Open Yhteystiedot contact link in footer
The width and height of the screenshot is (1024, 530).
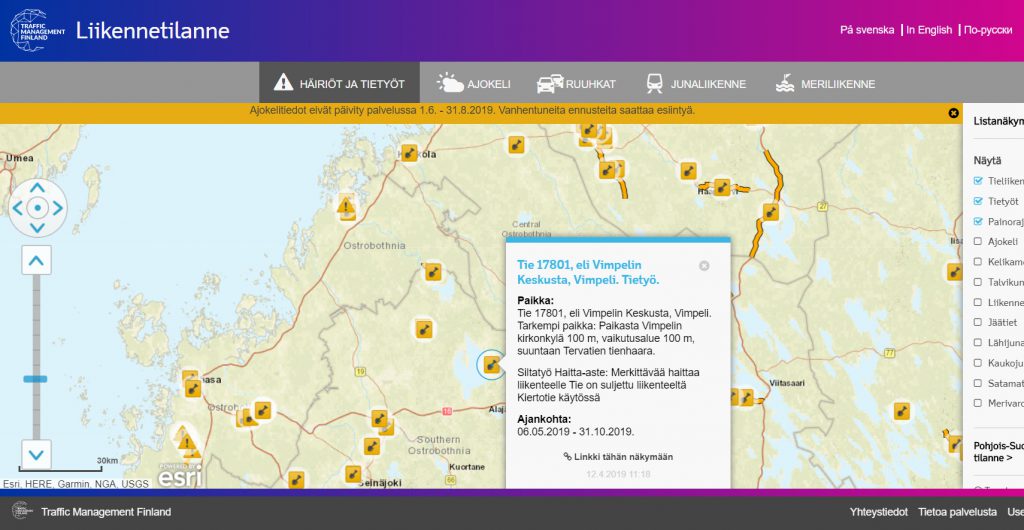pos(879,512)
